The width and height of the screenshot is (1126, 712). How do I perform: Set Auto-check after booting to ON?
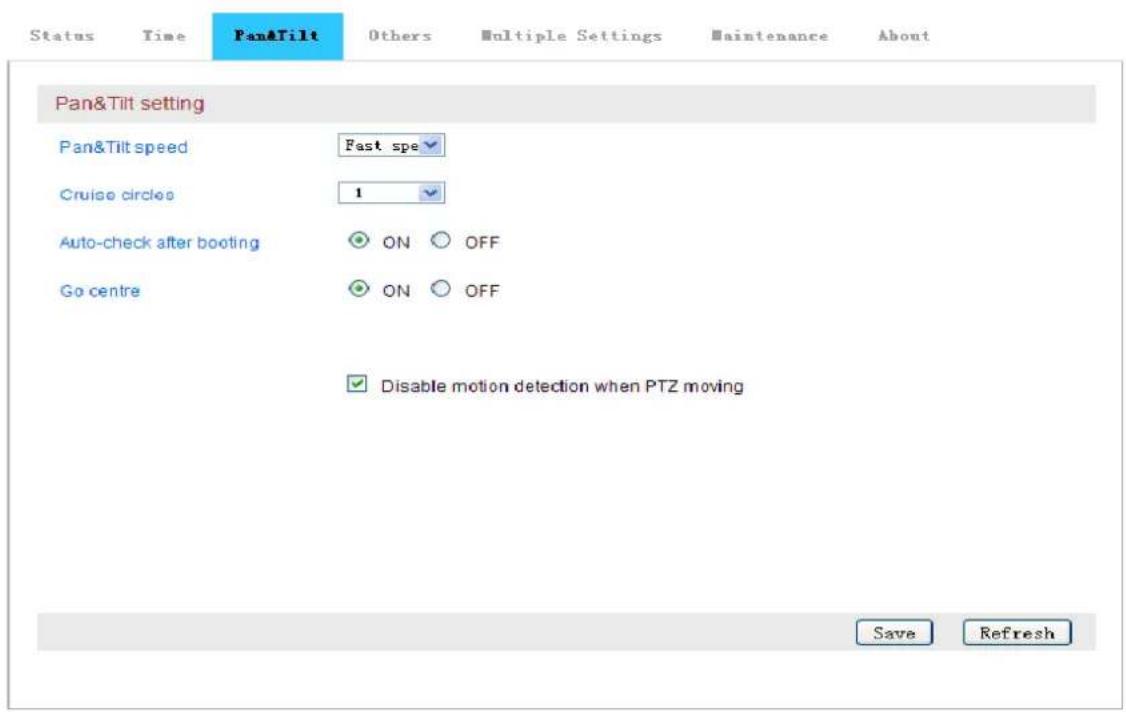pos(358,241)
